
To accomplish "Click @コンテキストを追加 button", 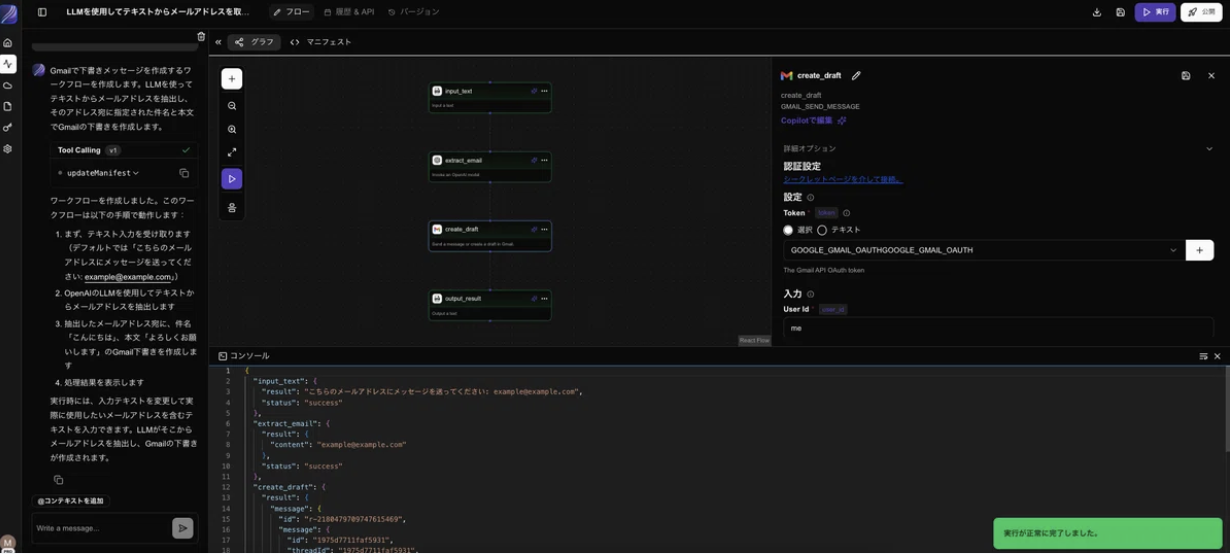I will pos(70,501).
